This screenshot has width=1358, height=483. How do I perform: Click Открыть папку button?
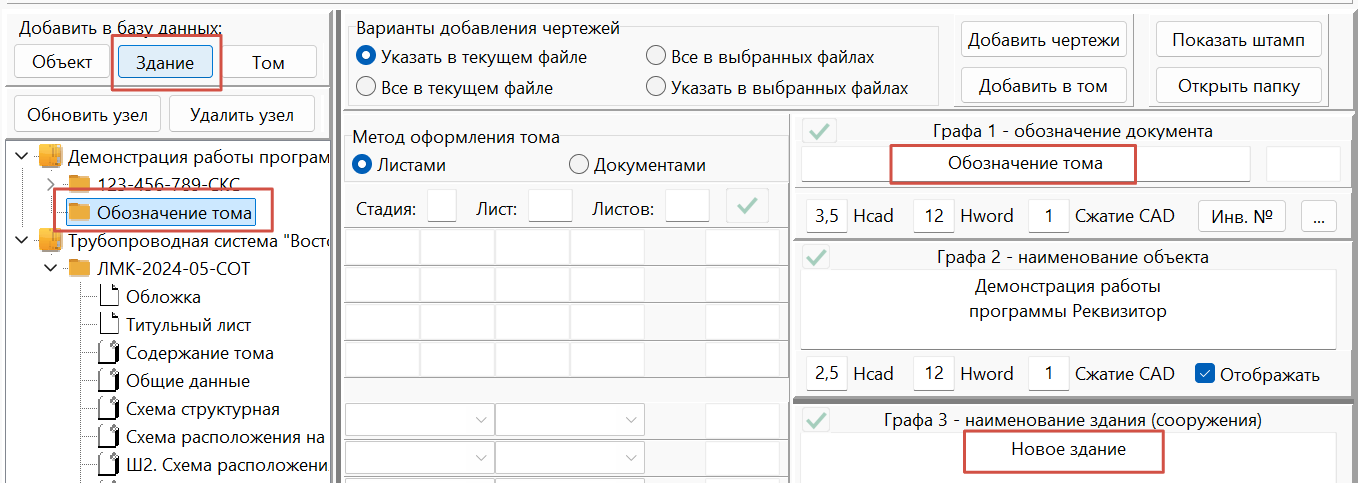(x=1239, y=86)
